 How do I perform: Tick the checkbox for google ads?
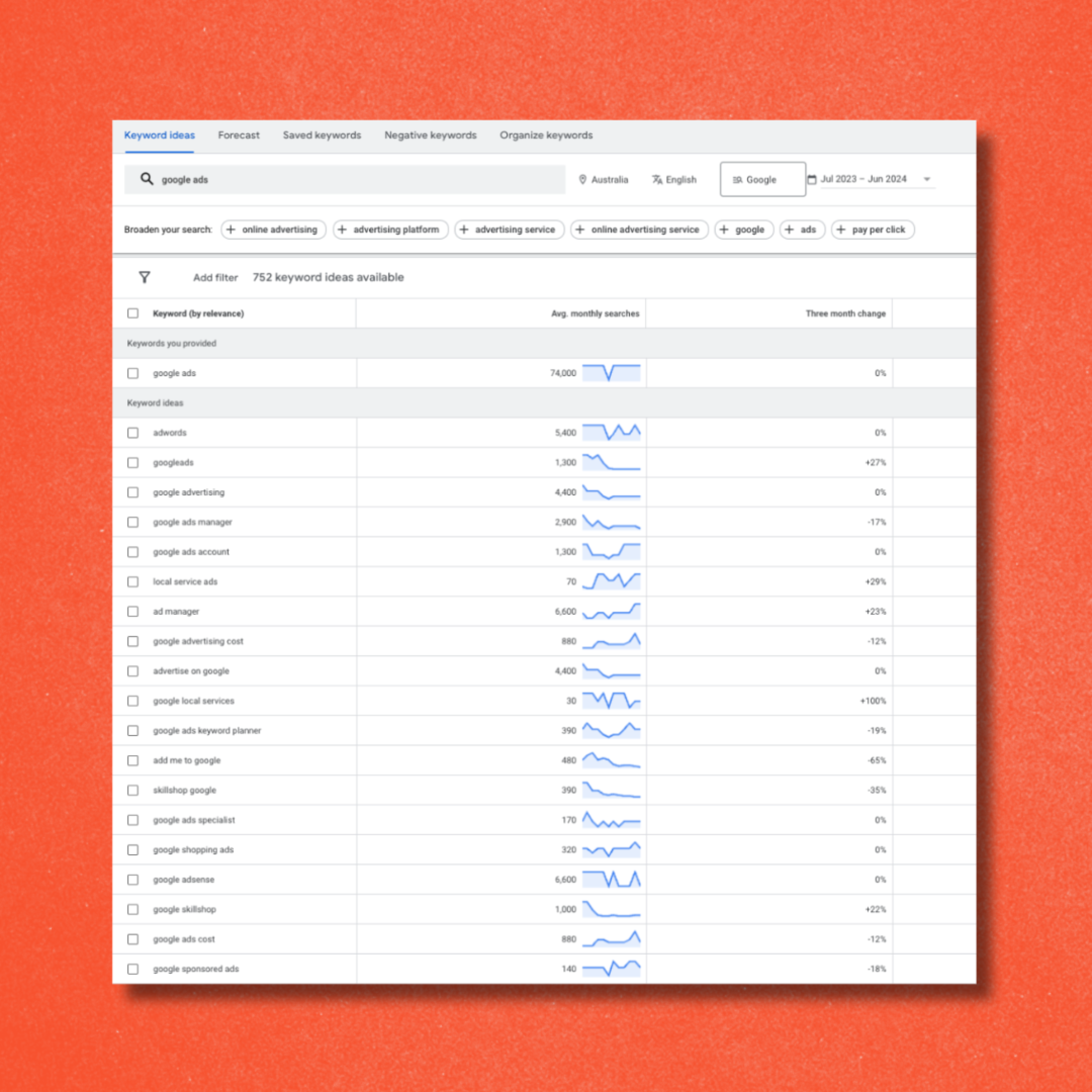coord(133,373)
